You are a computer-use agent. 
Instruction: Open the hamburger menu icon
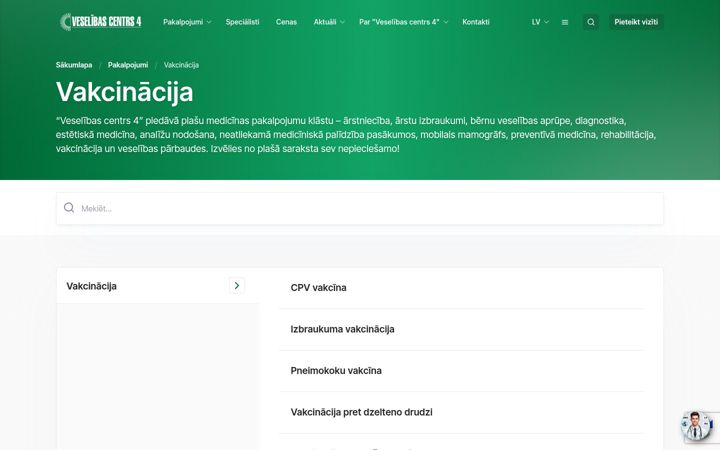565,22
